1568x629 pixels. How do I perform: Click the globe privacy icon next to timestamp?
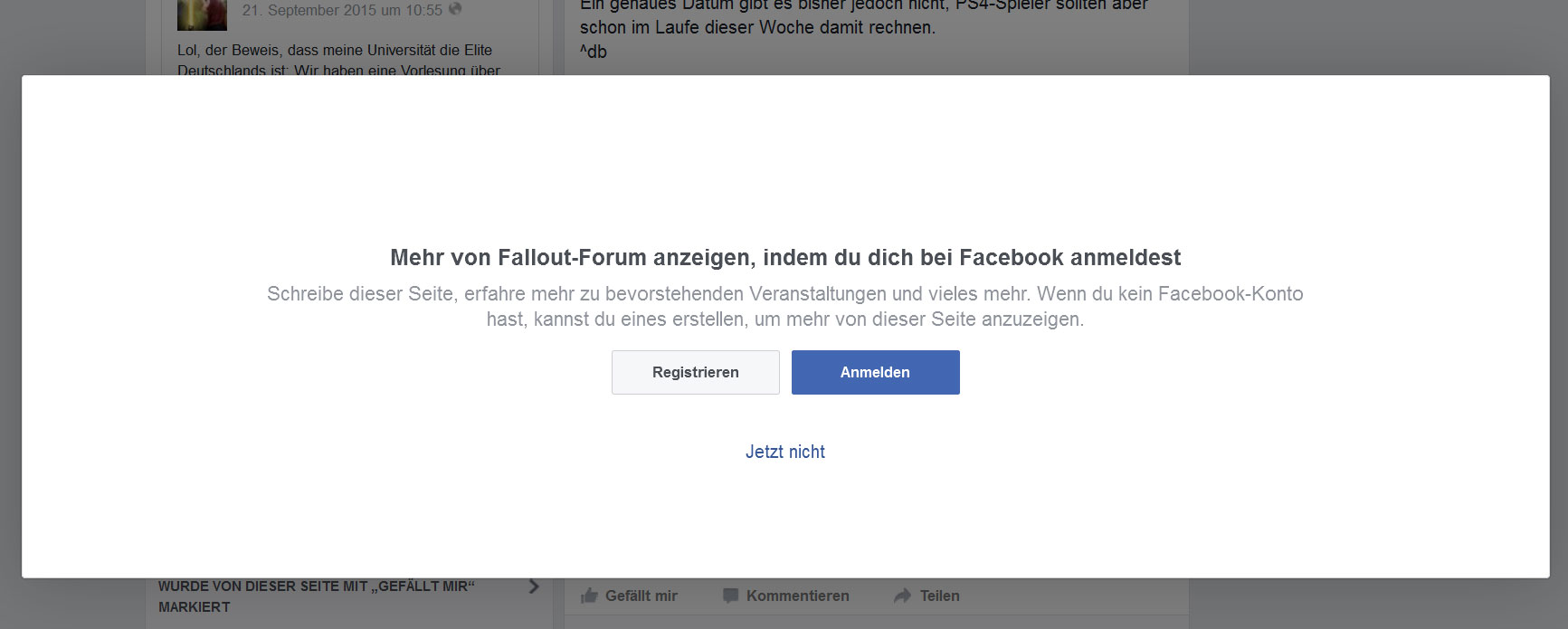point(455,9)
